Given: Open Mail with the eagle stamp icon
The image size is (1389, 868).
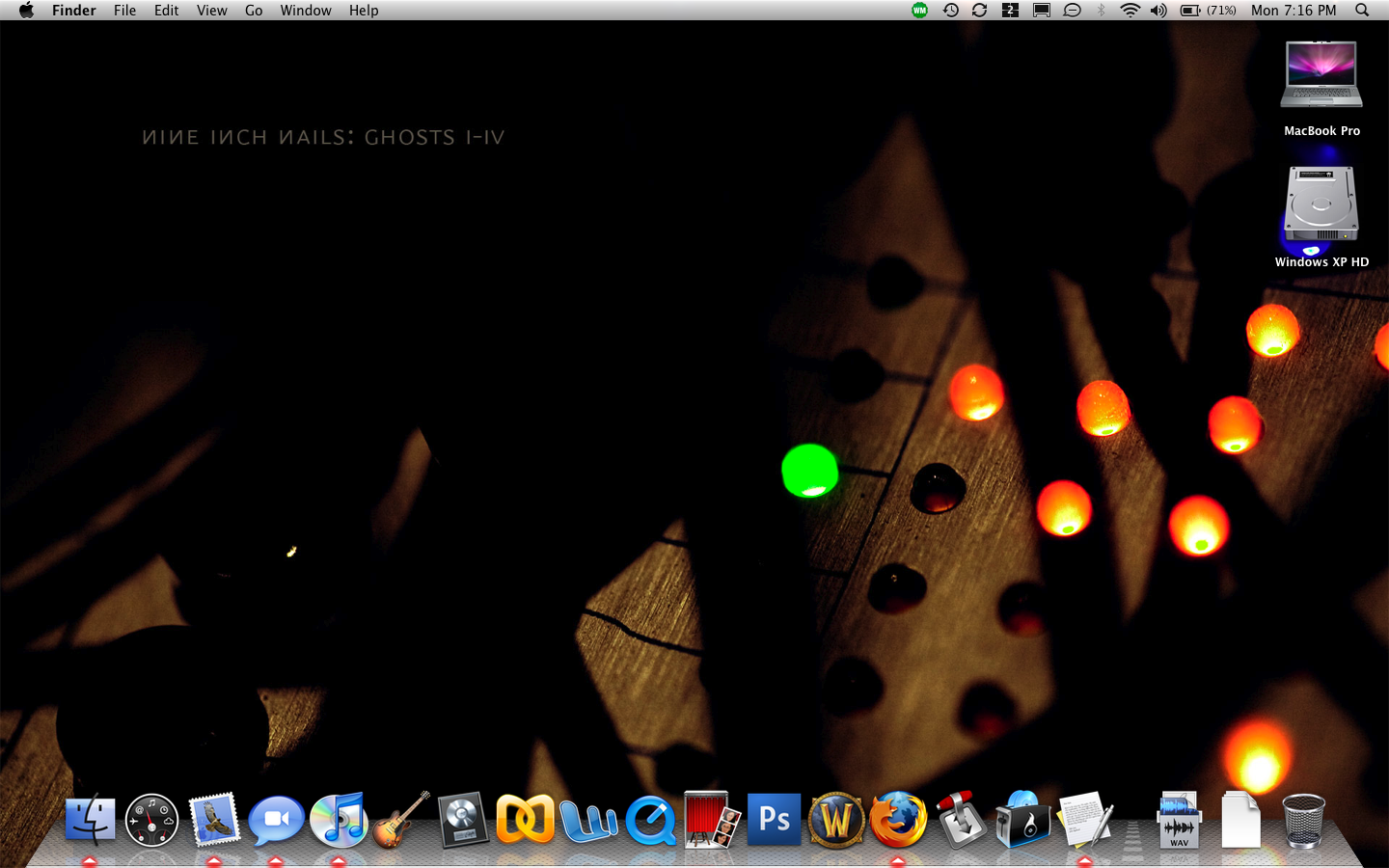Looking at the screenshot, I should (214, 821).
